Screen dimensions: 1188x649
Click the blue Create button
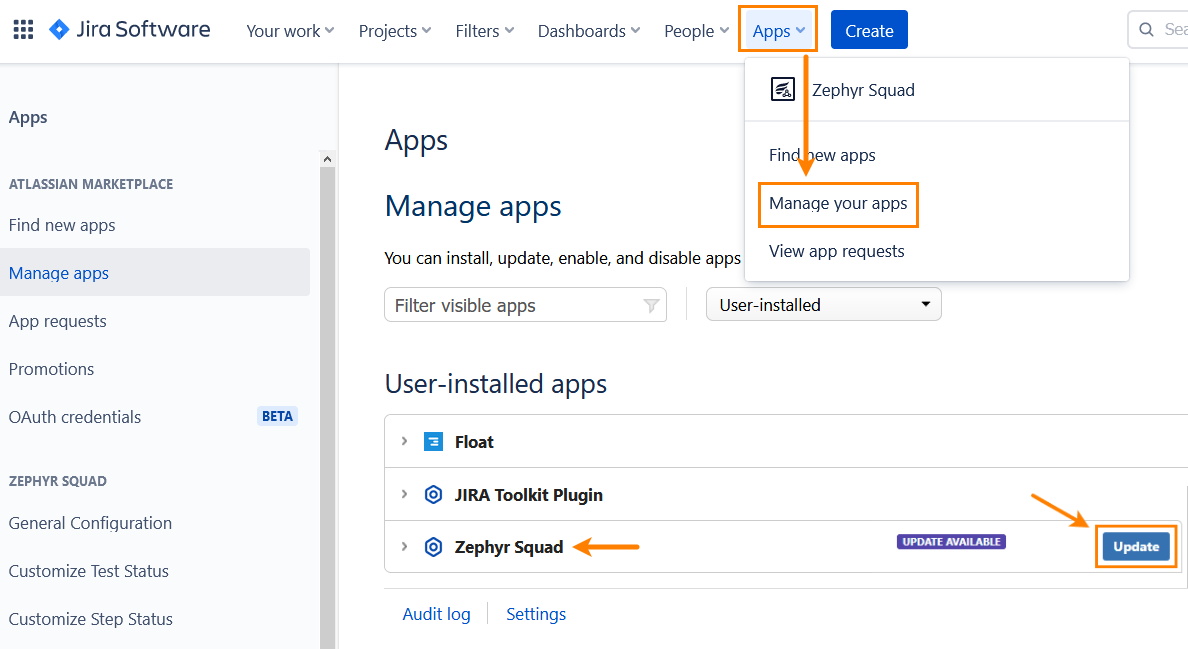pos(869,31)
